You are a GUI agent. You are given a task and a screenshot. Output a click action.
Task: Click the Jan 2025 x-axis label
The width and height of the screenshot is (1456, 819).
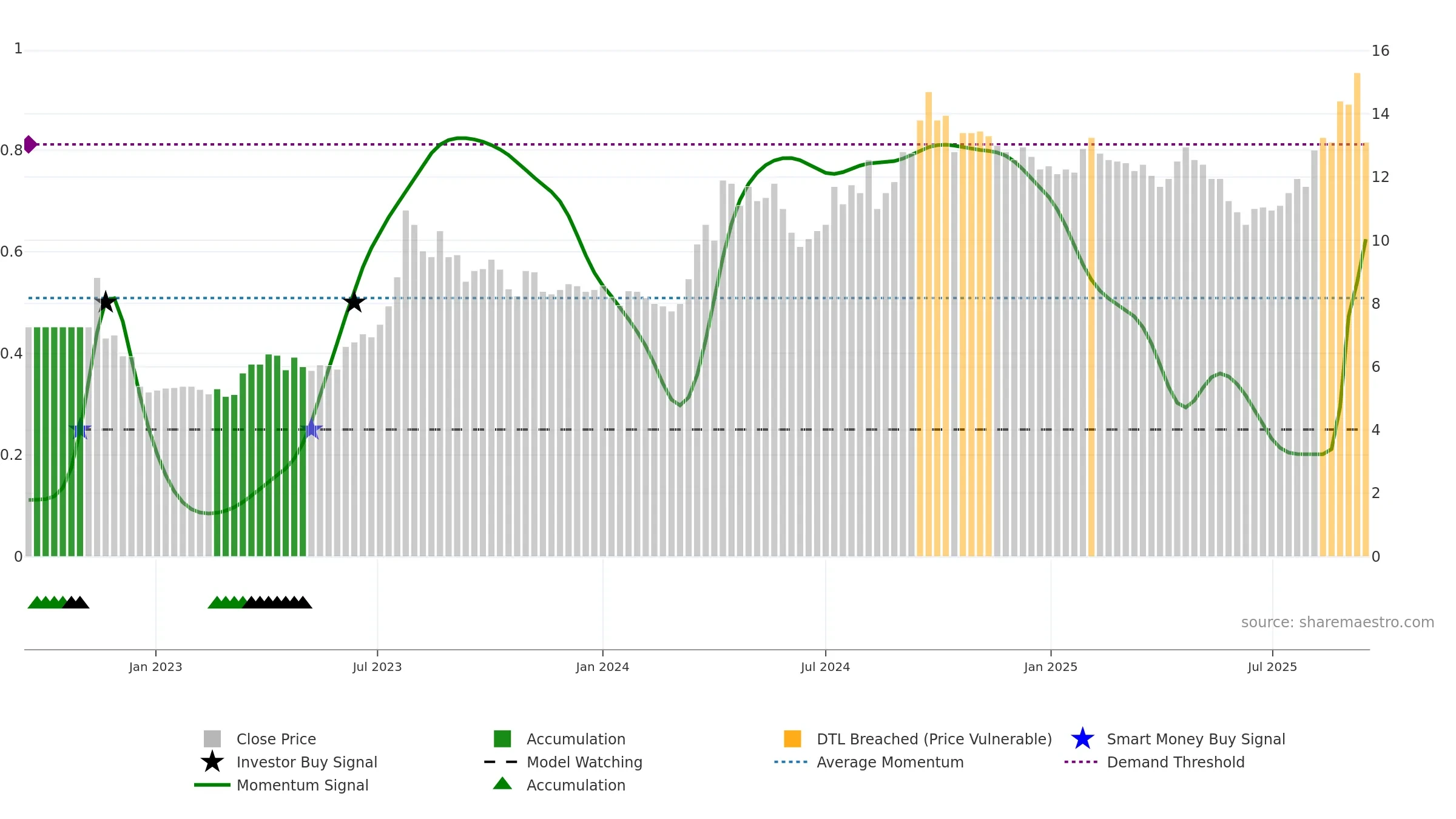[x=1051, y=667]
